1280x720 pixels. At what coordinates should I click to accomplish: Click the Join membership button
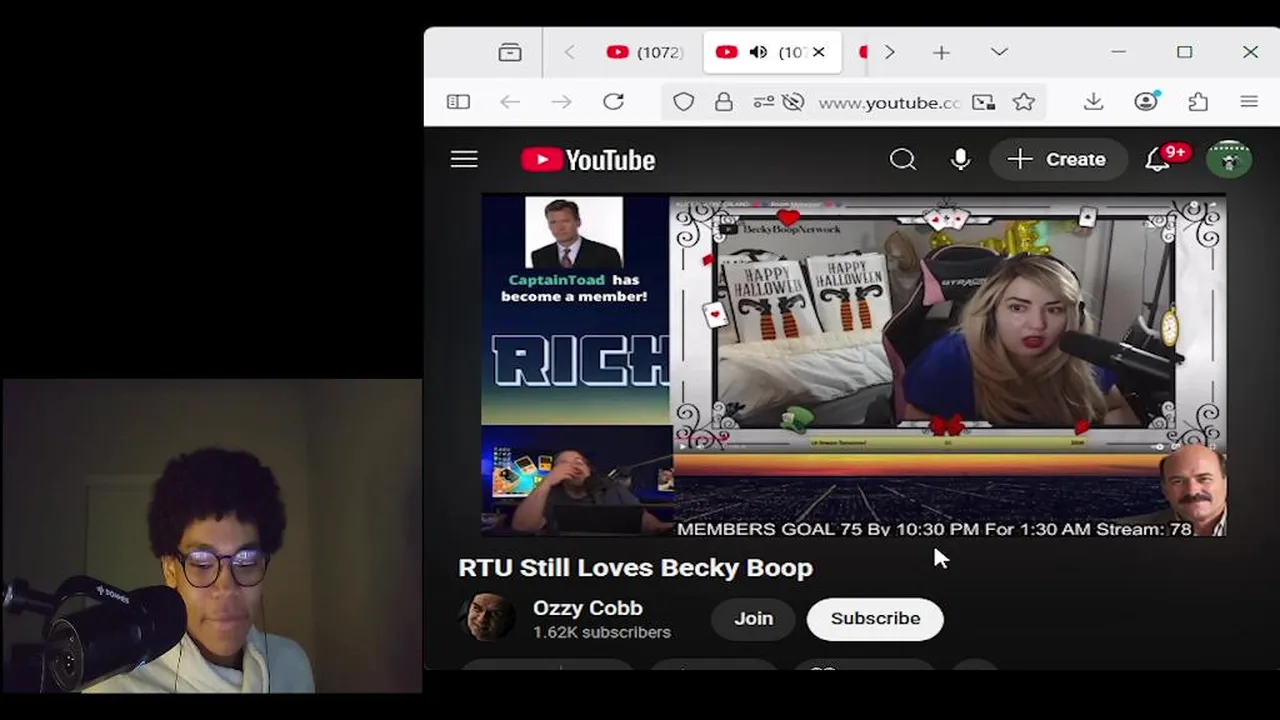tap(753, 619)
